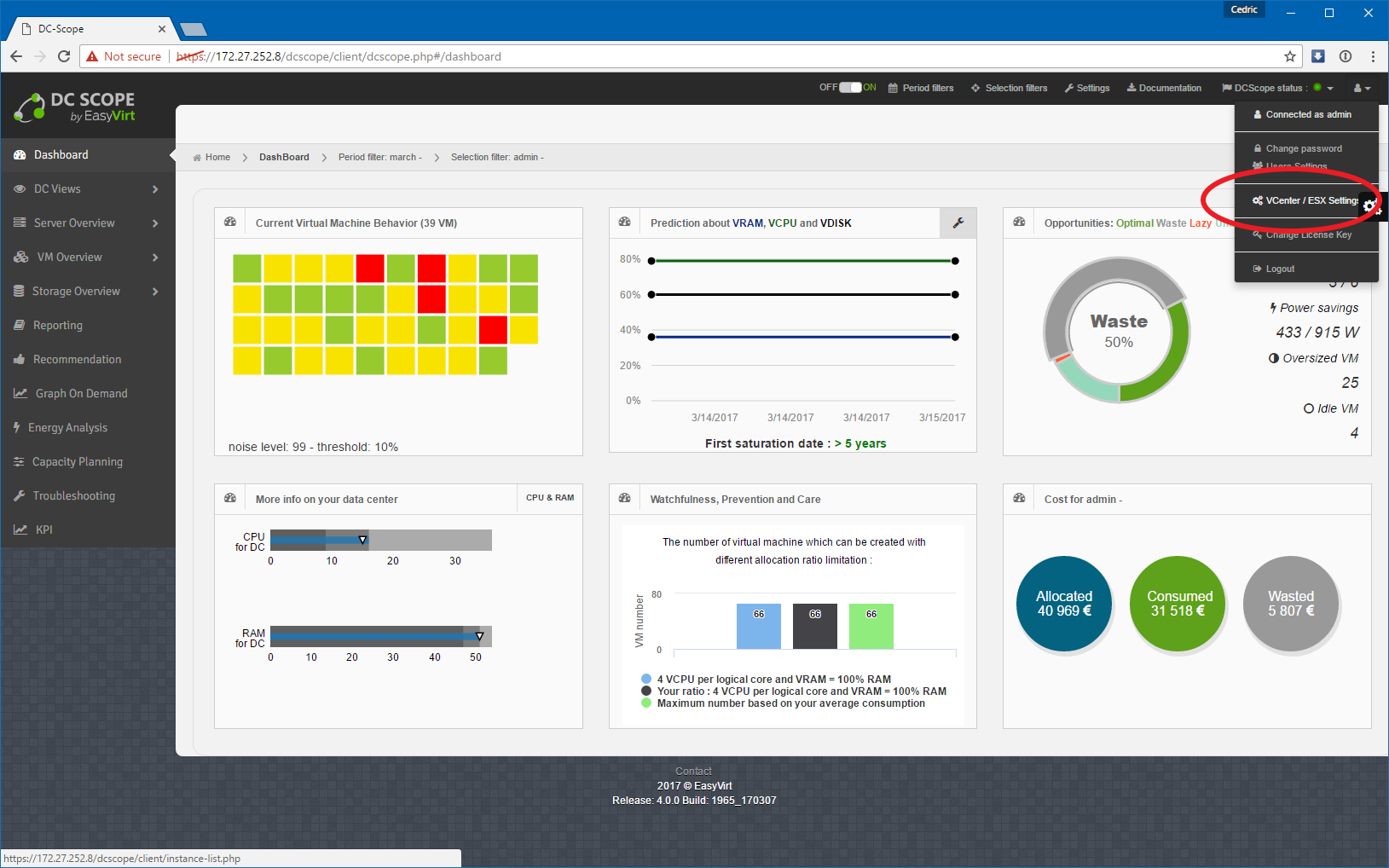Toggle the green Maximum number legend marker

pyautogui.click(x=646, y=703)
